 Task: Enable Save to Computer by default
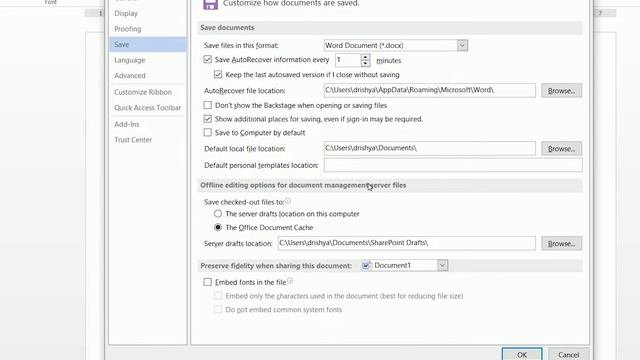pyautogui.click(x=207, y=133)
